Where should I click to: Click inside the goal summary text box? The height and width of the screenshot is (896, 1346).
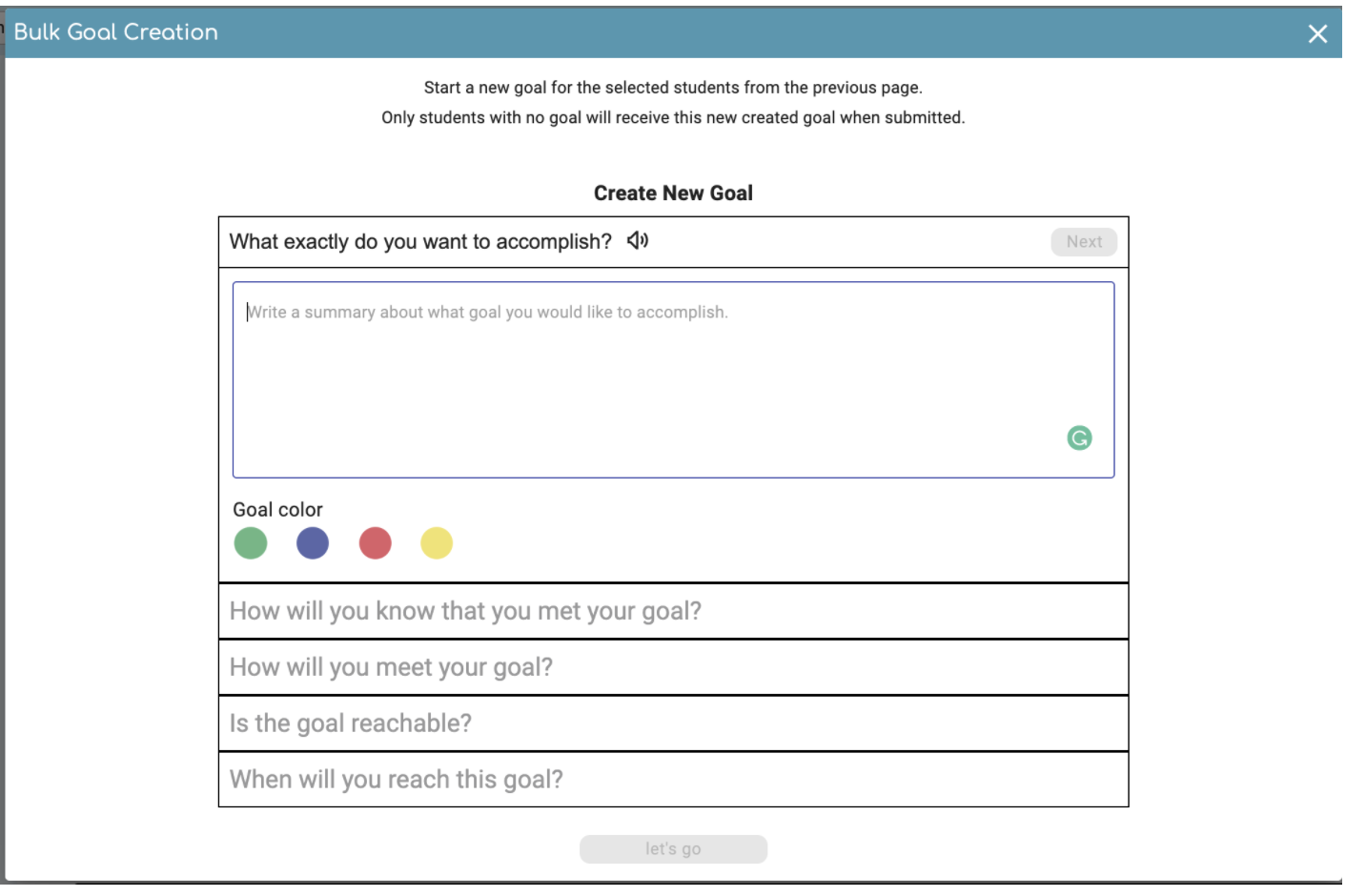tap(673, 378)
